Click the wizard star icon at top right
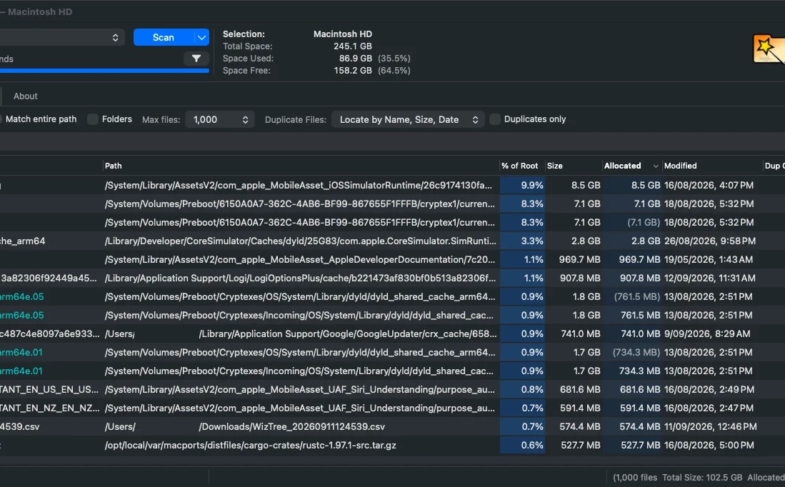This screenshot has width=785, height=487. (x=768, y=49)
